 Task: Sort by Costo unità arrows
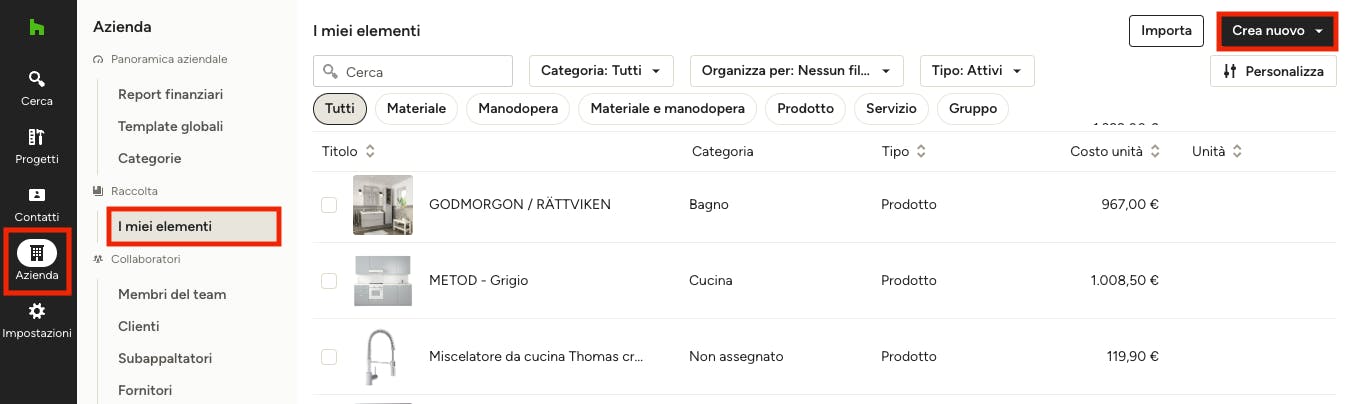(x=1155, y=151)
